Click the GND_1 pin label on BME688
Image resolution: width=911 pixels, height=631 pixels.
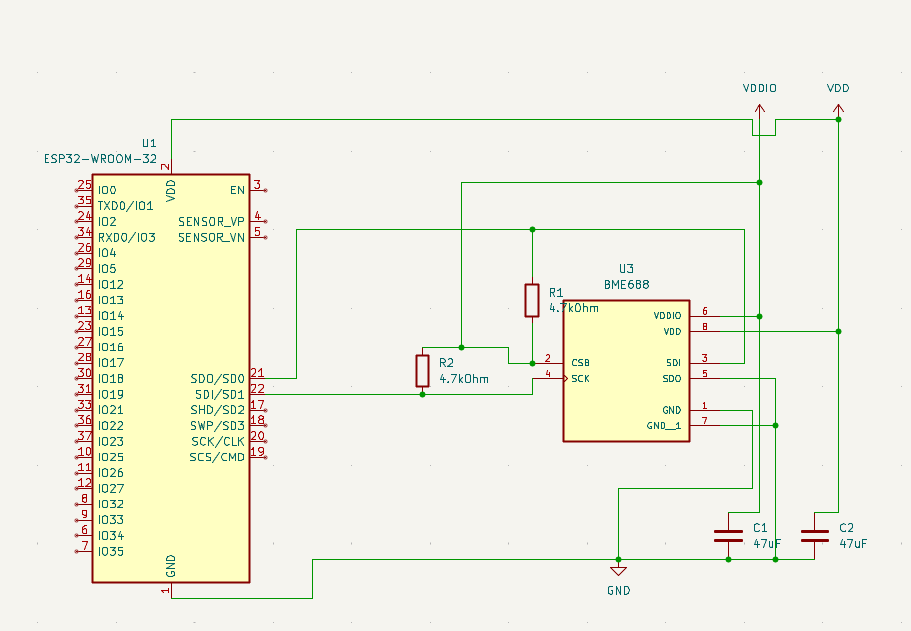663,426
